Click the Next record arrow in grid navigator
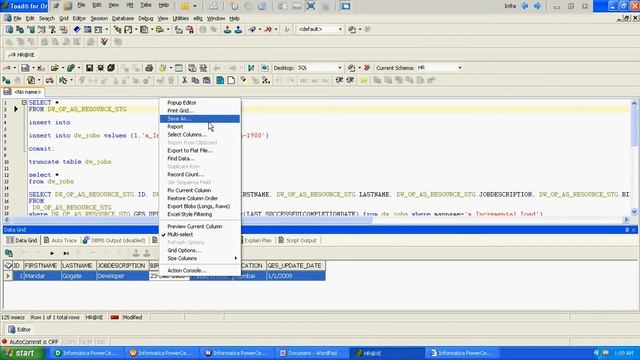 click(x=52, y=253)
